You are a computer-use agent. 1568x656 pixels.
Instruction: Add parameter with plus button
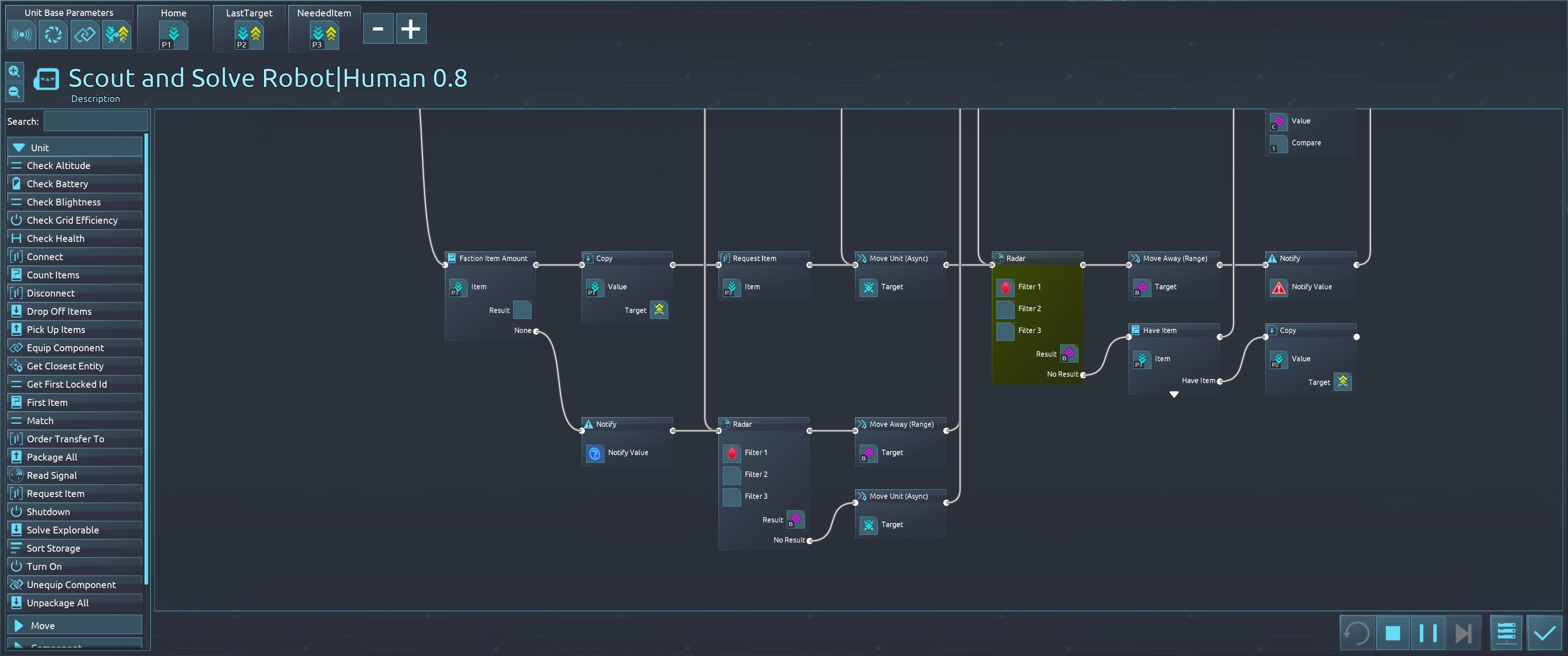pos(411,29)
